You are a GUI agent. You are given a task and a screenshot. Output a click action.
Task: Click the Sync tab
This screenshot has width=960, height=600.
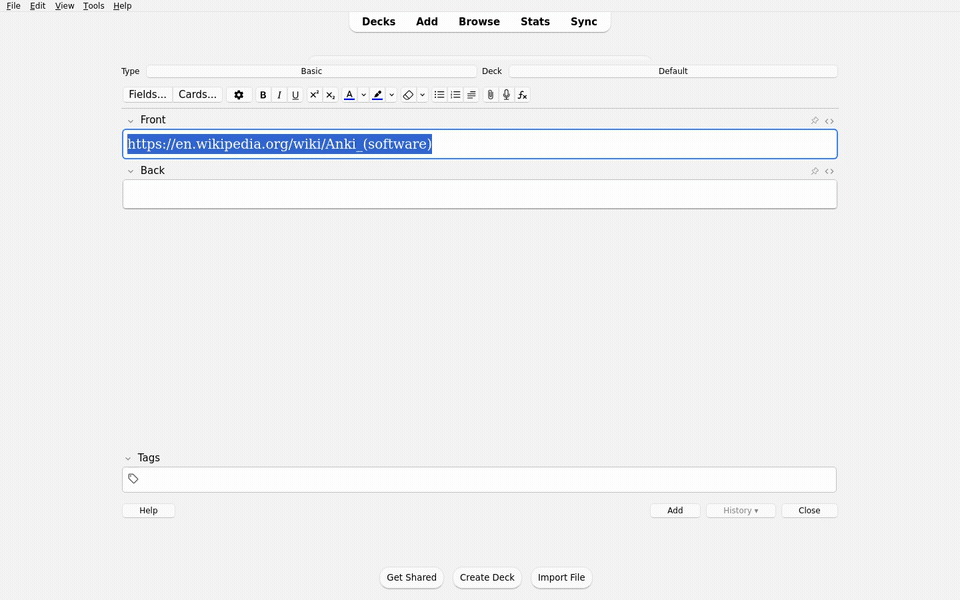[x=583, y=21]
